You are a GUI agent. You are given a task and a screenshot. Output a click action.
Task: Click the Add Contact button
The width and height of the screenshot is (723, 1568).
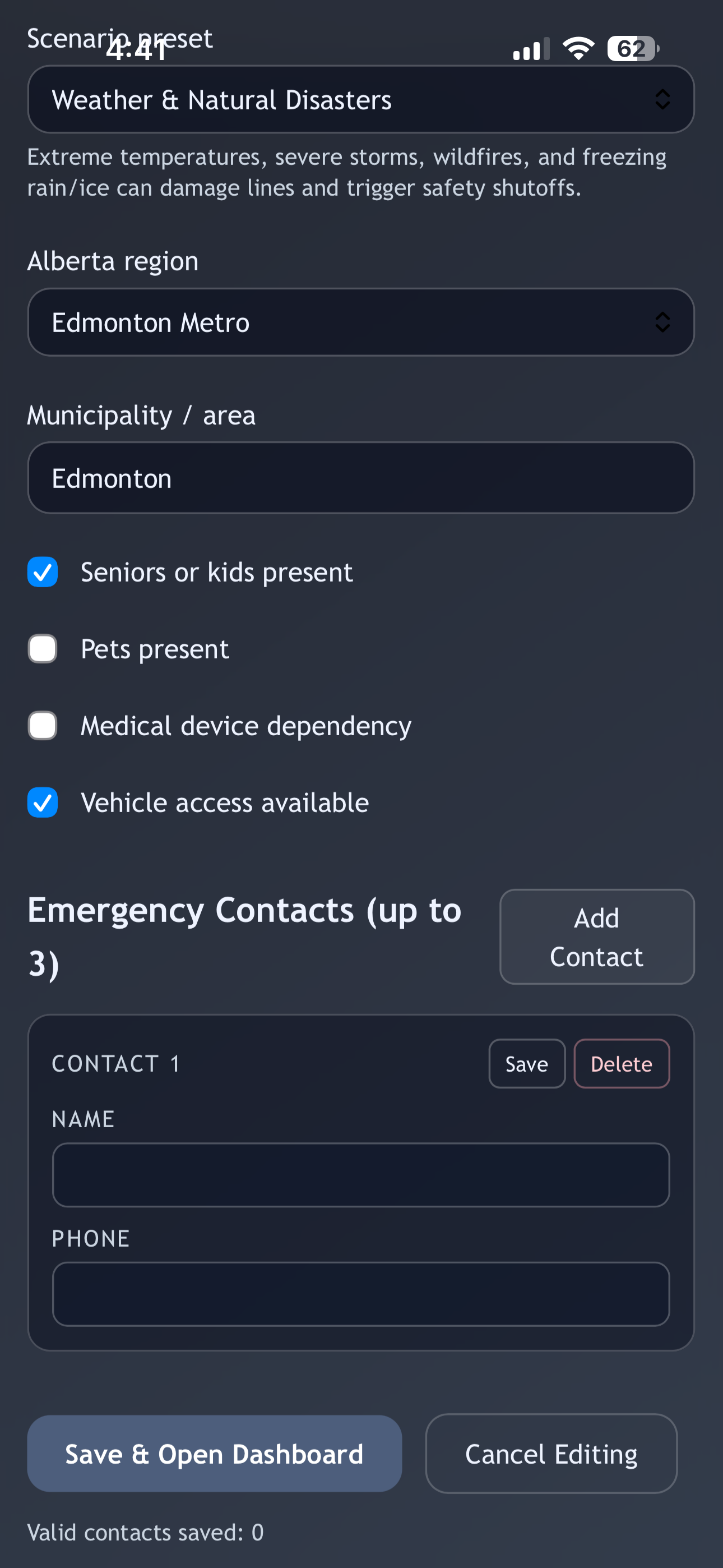(597, 937)
